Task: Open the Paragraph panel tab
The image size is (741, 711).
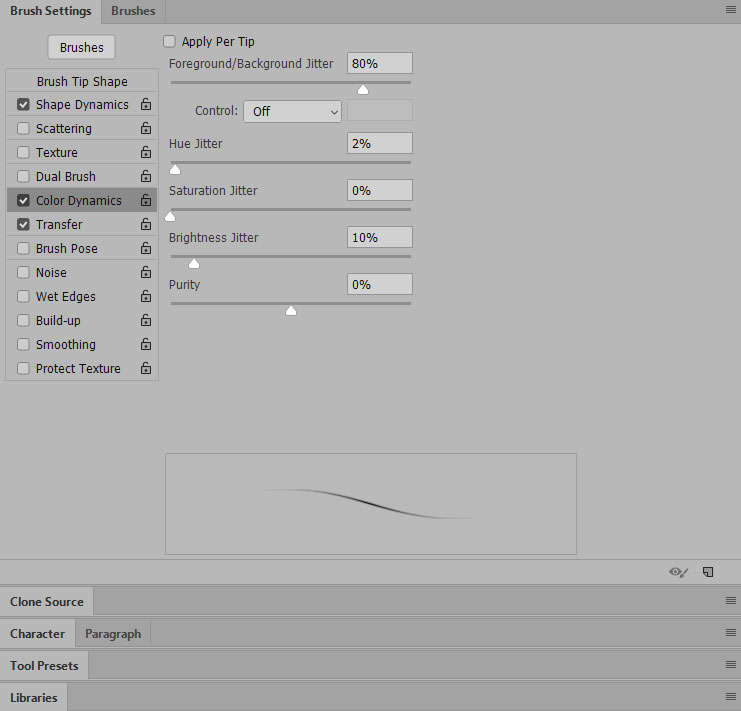Action: (113, 634)
